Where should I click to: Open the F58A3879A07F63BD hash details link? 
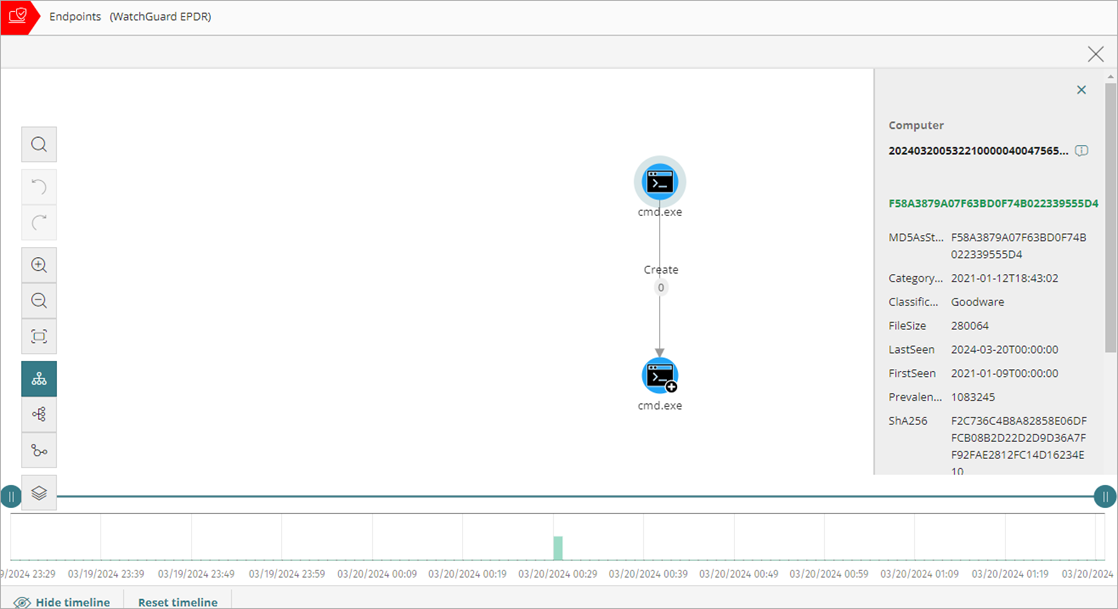pos(993,202)
